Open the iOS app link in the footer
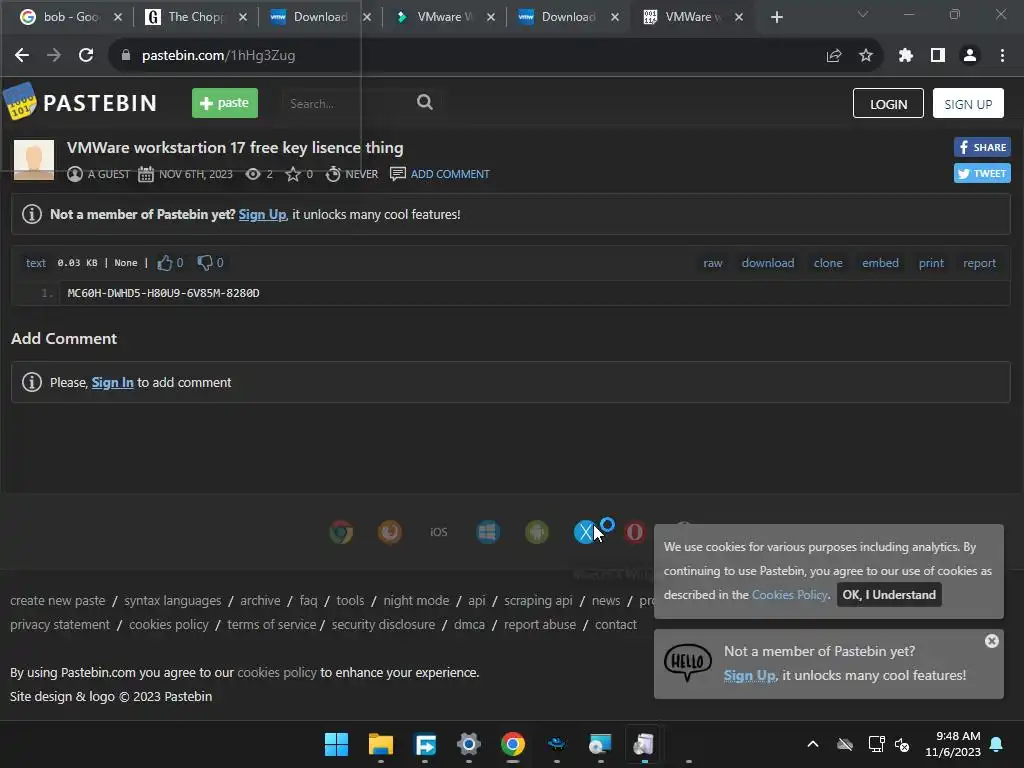This screenshot has width=1024, height=768. (439, 532)
